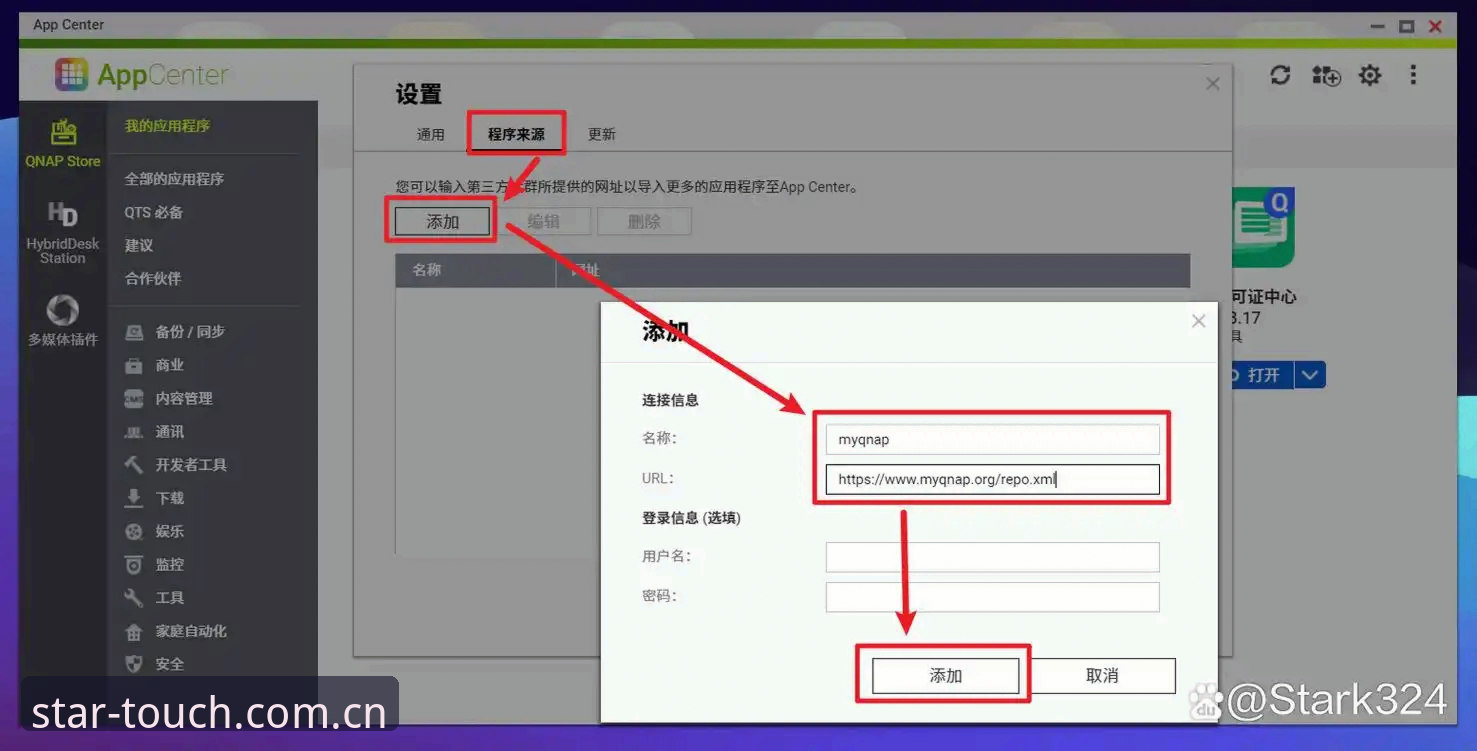Open 全部的应用程序 list
Screen dimensions: 1477x751
[174, 179]
